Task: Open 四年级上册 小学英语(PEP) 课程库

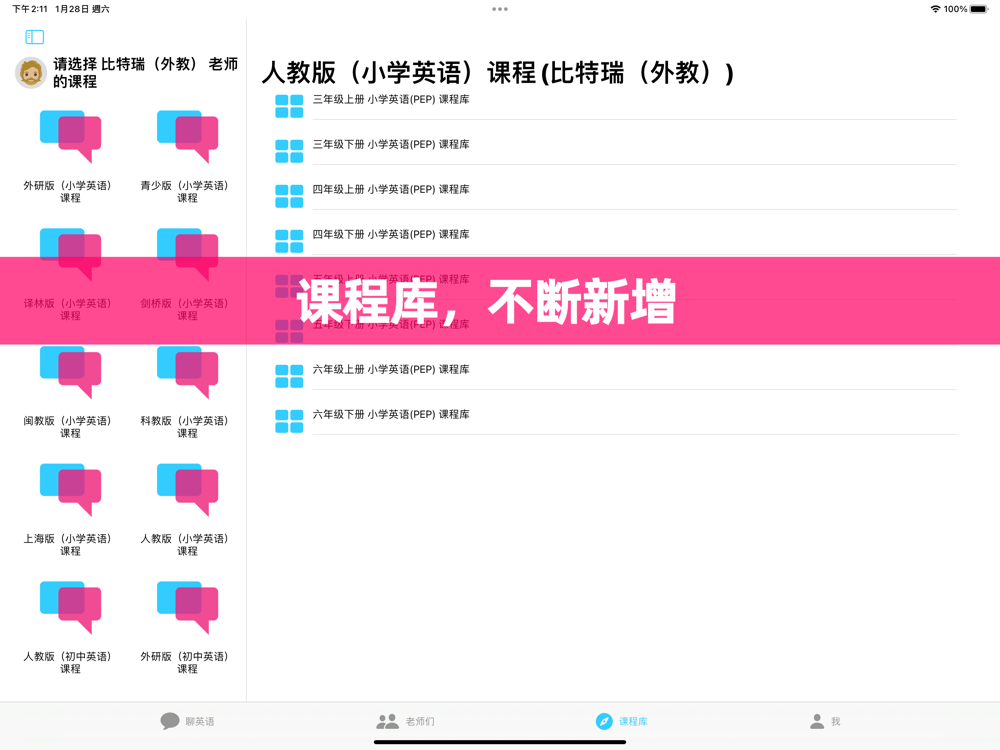Action: tap(391, 189)
